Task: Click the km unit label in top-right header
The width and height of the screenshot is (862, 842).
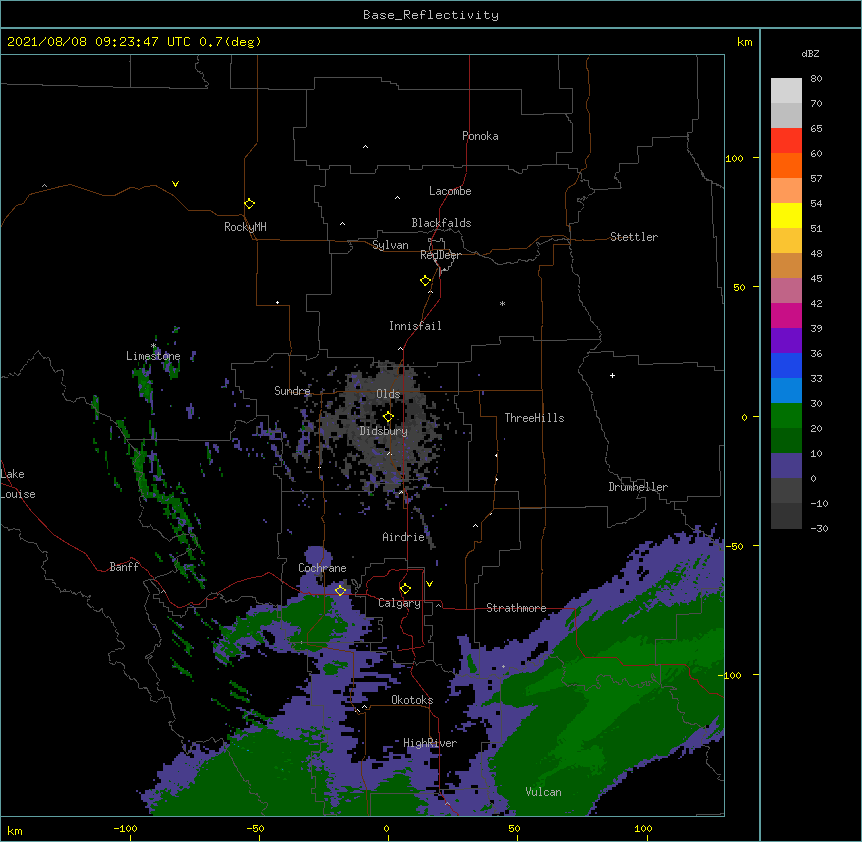Action: pyautogui.click(x=744, y=42)
